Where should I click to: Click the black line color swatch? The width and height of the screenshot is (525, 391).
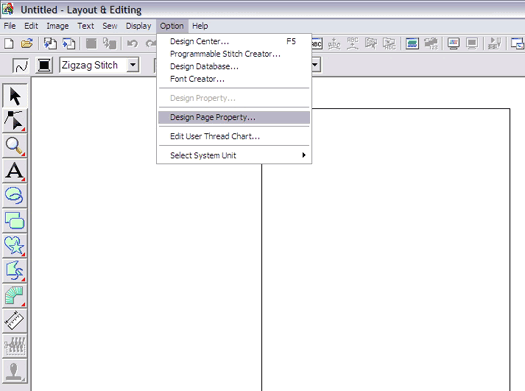pos(44,65)
